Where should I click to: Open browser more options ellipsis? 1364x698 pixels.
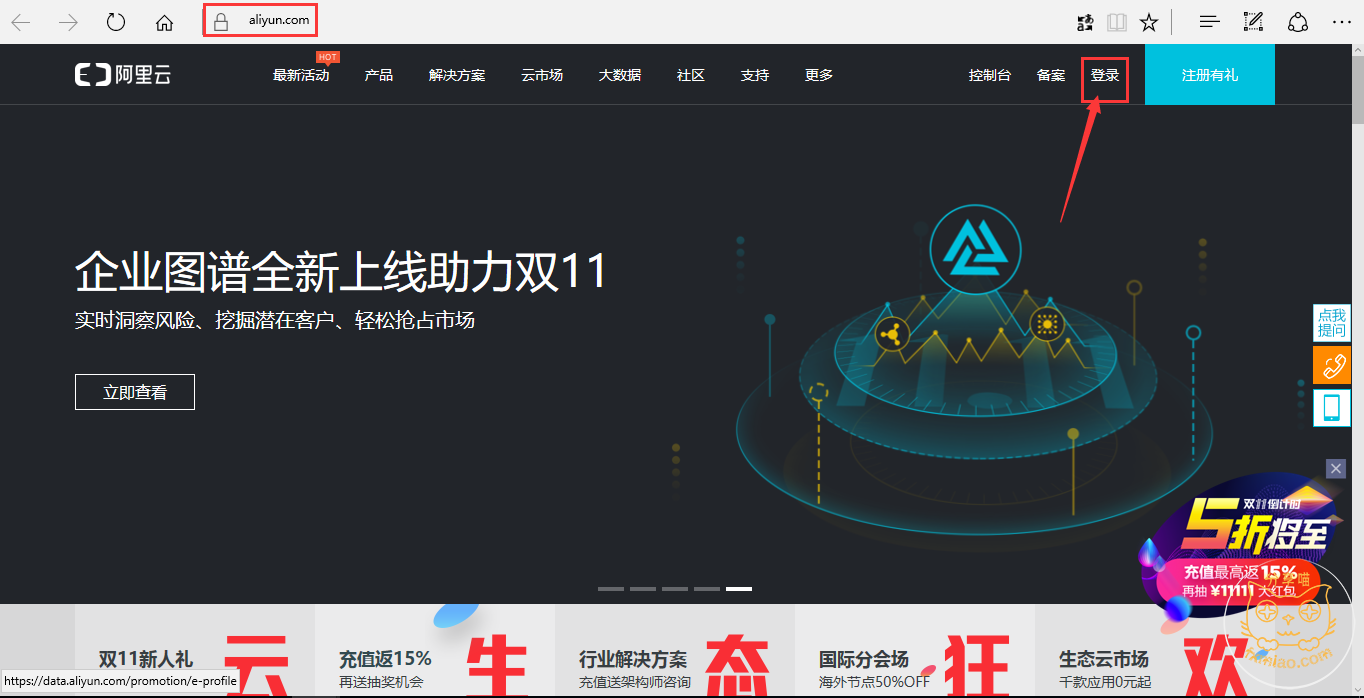coord(1341,22)
